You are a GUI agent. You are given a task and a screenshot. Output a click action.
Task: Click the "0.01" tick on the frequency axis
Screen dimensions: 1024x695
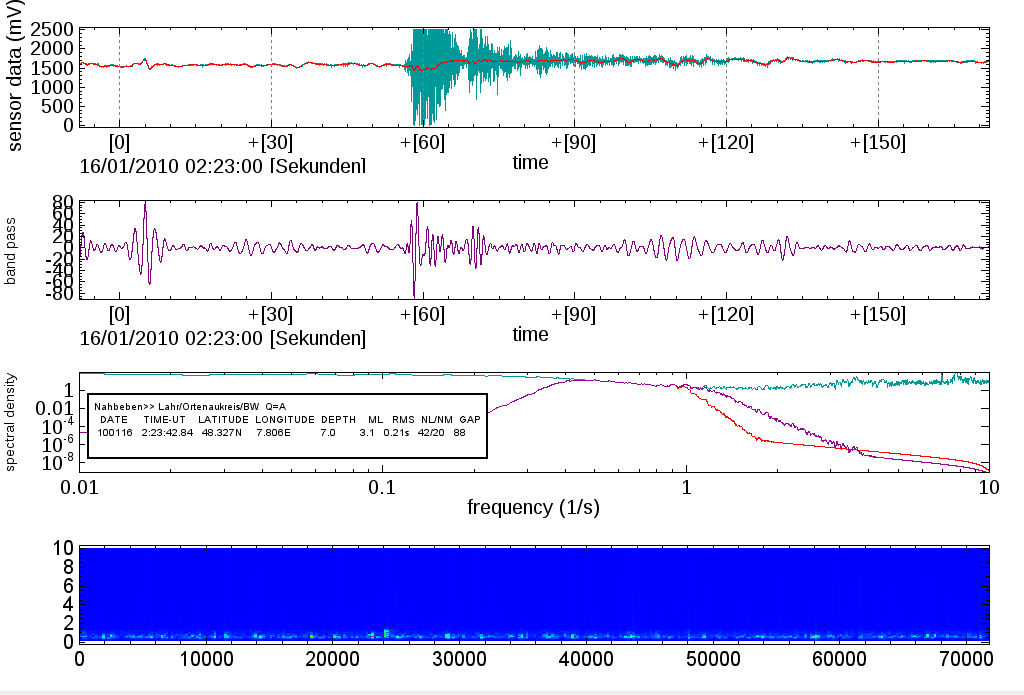81,487
